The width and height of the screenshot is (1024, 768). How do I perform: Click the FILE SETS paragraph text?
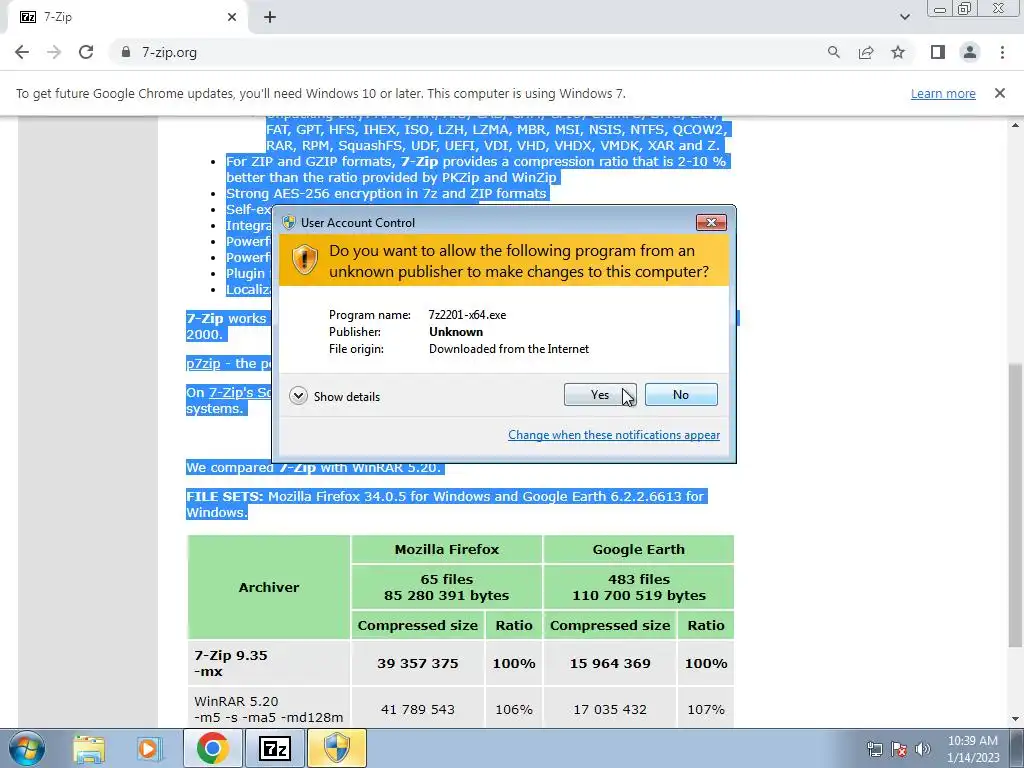[x=445, y=504]
